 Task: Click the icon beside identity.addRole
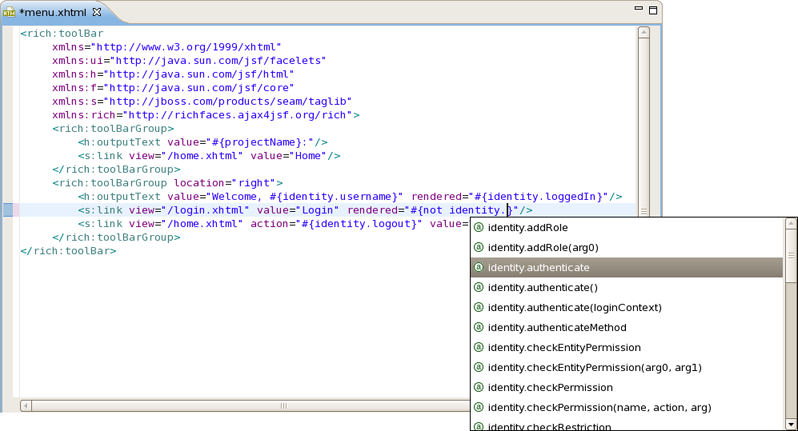(478, 227)
